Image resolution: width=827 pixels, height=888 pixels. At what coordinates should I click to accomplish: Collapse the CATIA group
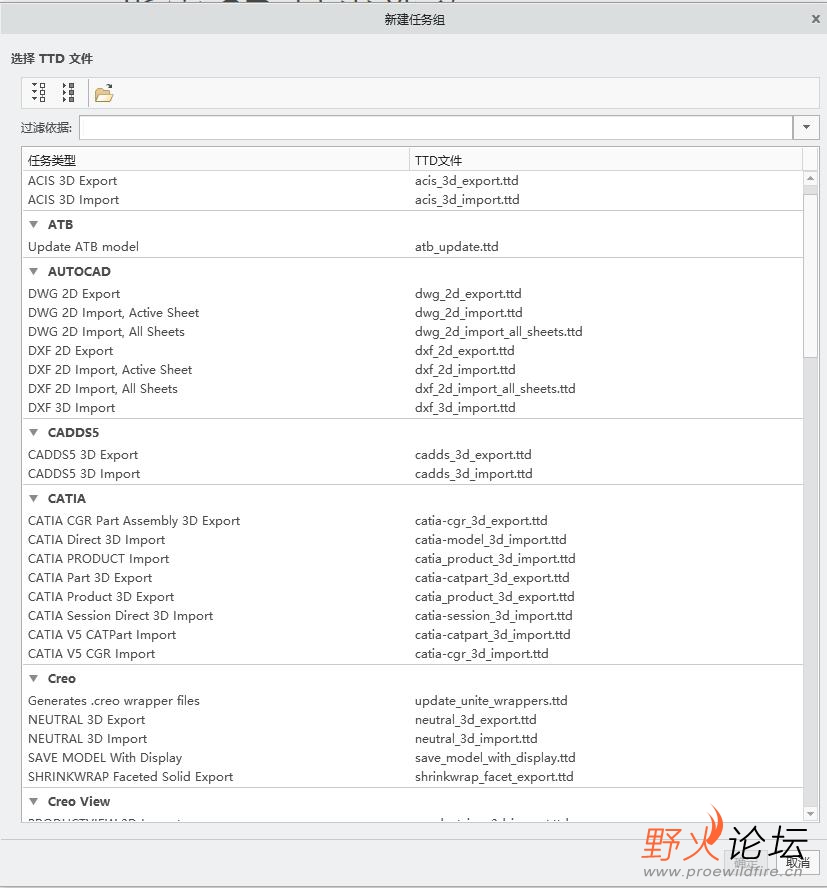click(33, 498)
